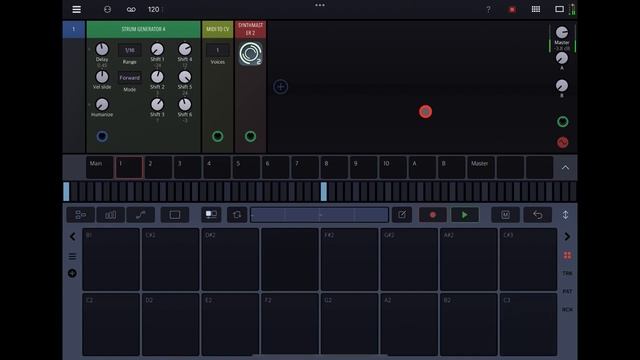This screenshot has height=360, width=640.
Task: Click the single rectangle view icon
Action: point(175,215)
